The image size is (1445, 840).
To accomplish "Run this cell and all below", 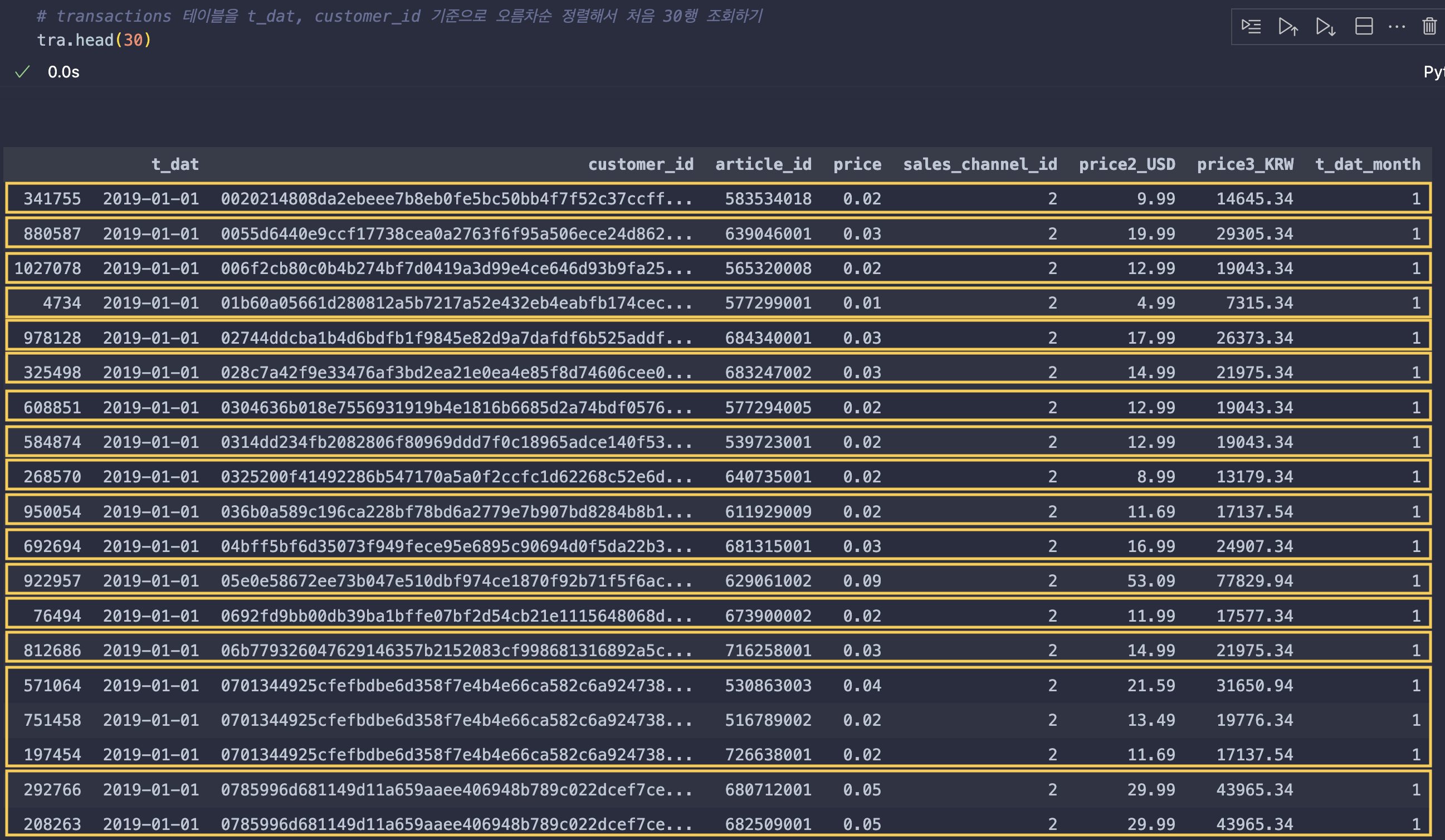I will coord(1325,26).
